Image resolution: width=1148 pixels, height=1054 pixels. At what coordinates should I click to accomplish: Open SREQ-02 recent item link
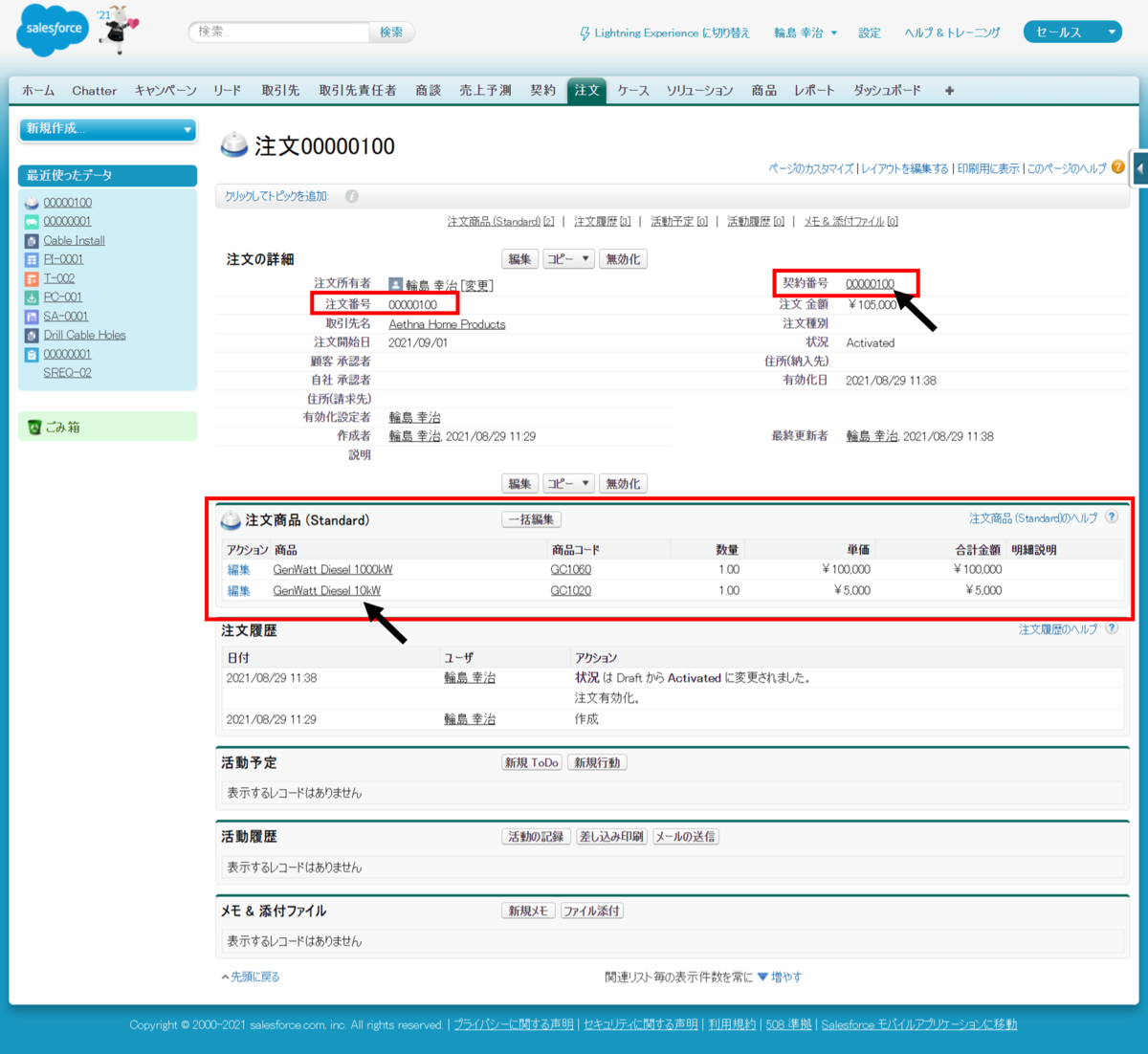[67, 373]
